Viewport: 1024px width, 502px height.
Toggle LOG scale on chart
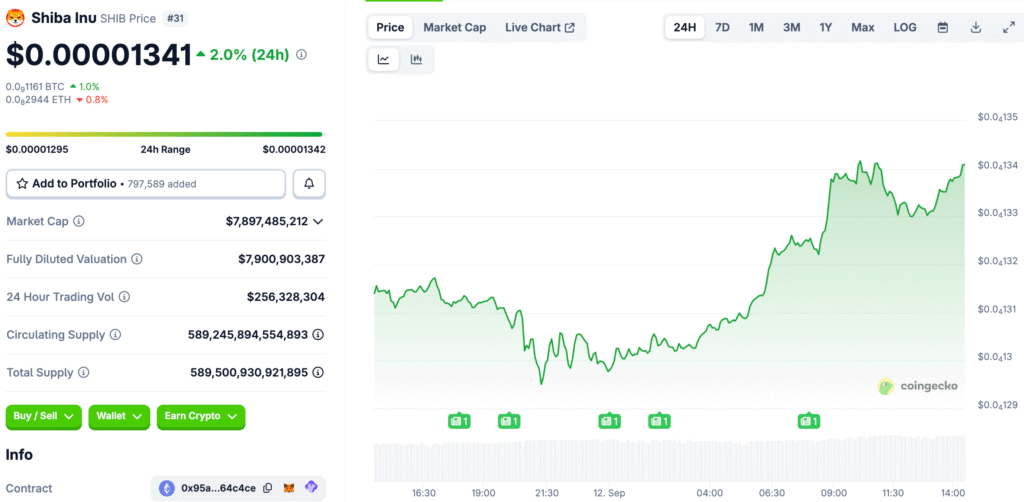point(904,27)
